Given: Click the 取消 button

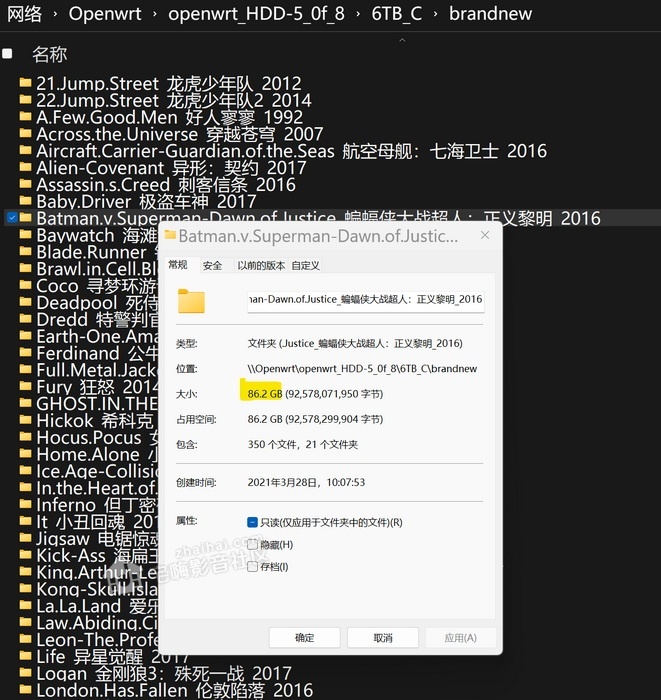Looking at the screenshot, I should pos(383,638).
